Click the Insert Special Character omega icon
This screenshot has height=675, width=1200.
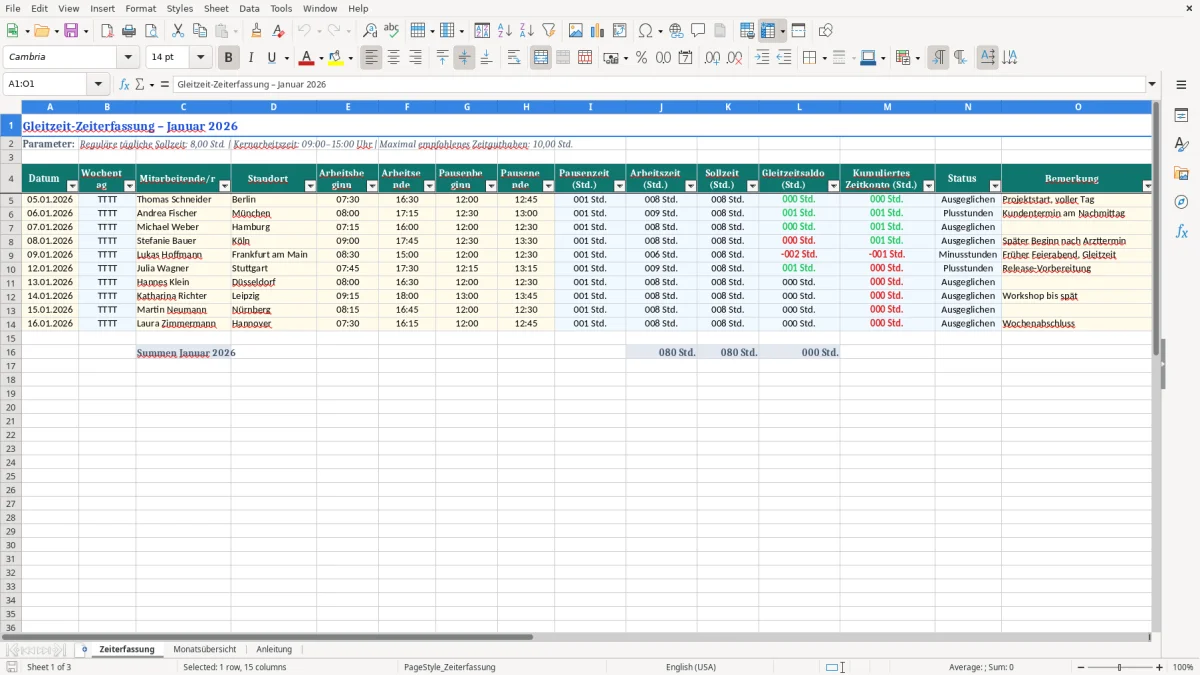(x=645, y=31)
